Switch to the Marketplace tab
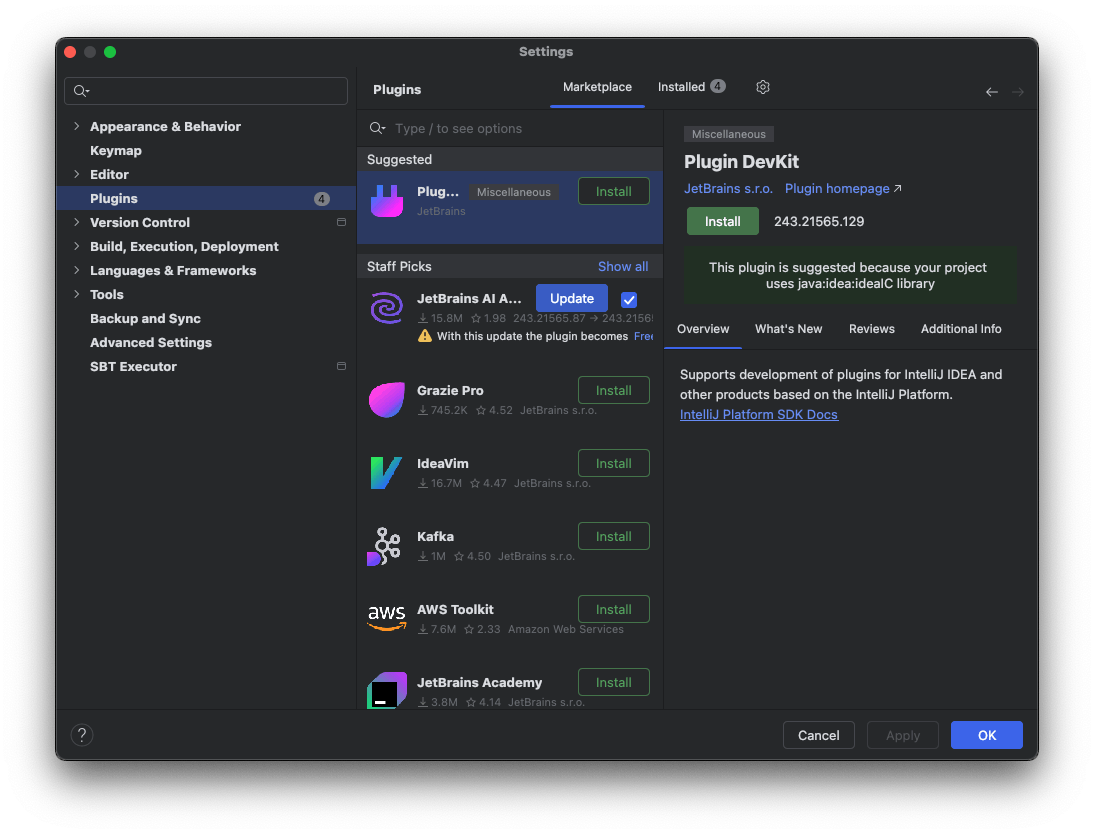The image size is (1094, 834). click(x=597, y=87)
